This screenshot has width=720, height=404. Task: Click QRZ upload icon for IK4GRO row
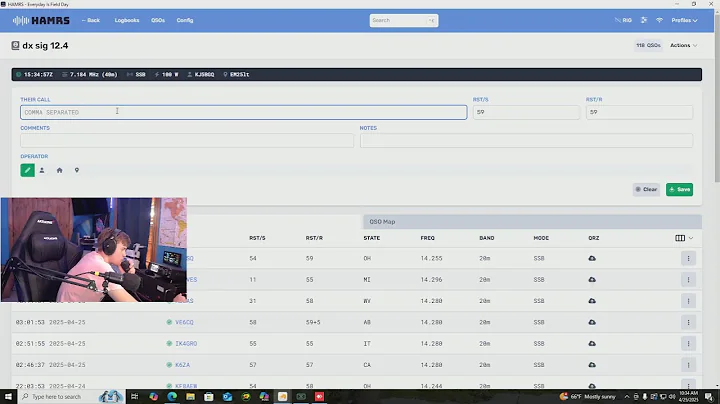(x=592, y=343)
